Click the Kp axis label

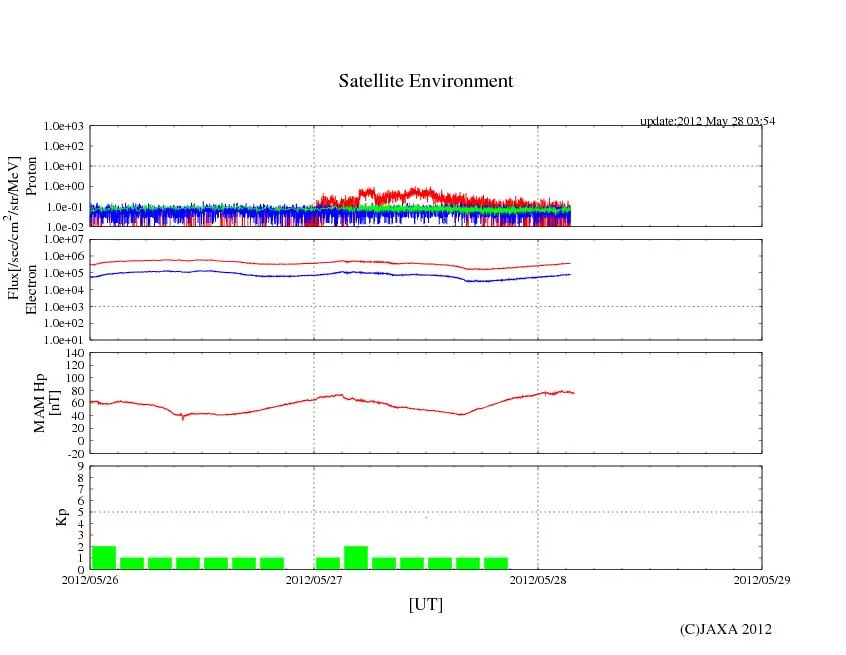[61, 517]
